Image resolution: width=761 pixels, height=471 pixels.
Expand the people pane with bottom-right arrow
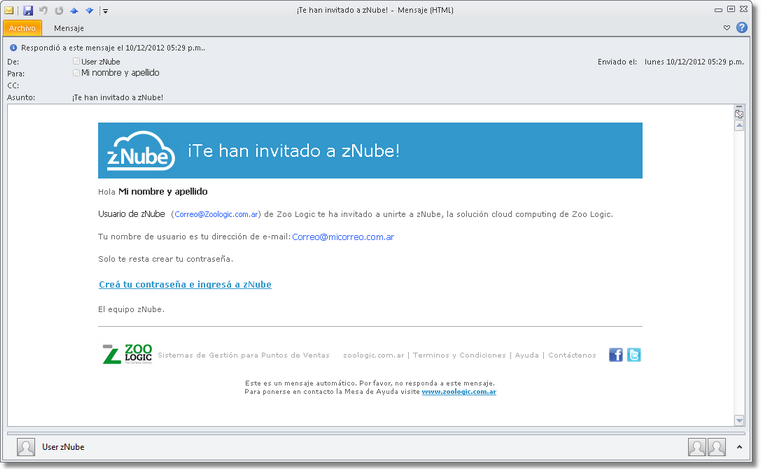tap(739, 447)
